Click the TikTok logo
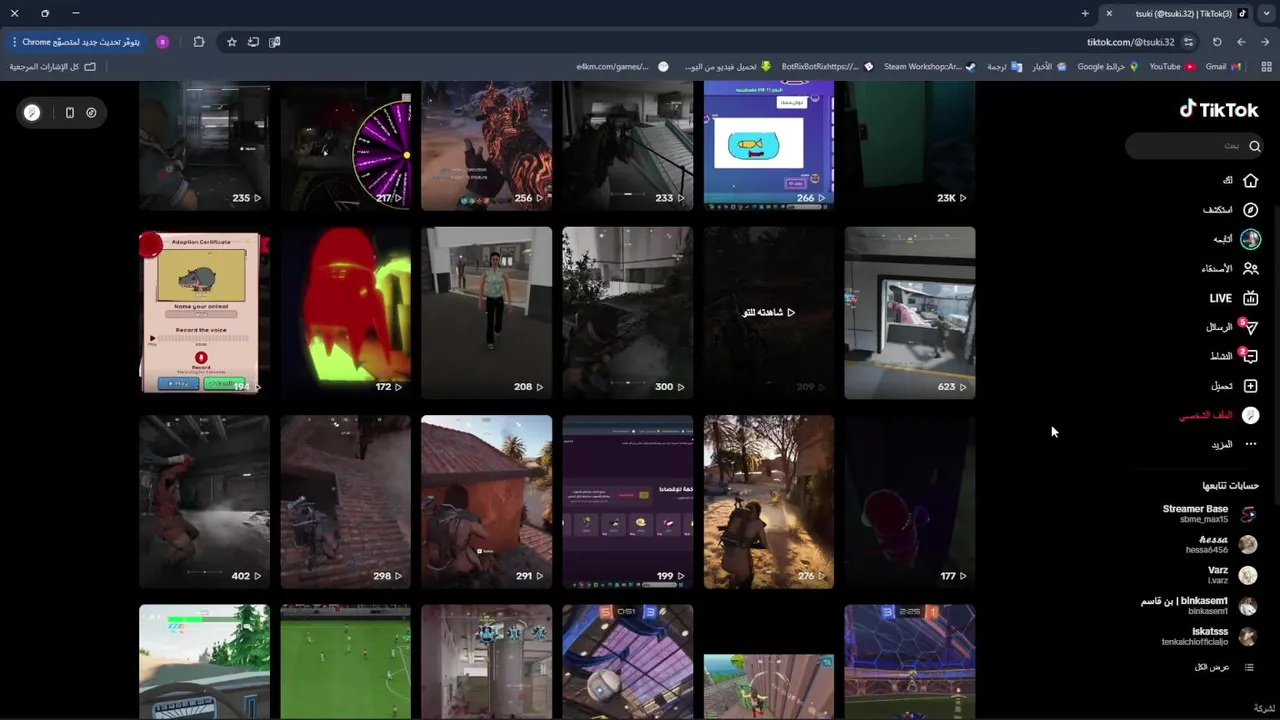This screenshot has width=1280, height=720. pyautogui.click(x=1219, y=110)
